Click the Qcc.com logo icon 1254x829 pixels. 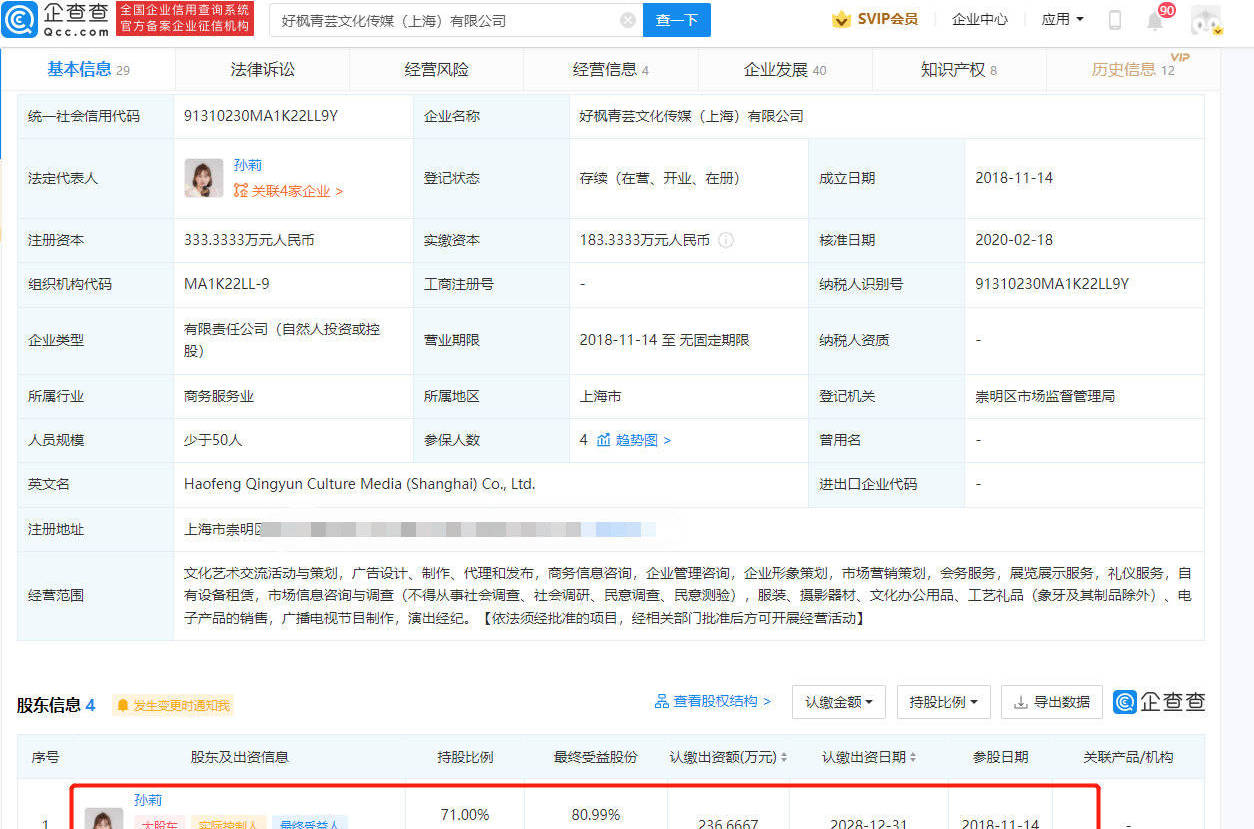coord(19,19)
